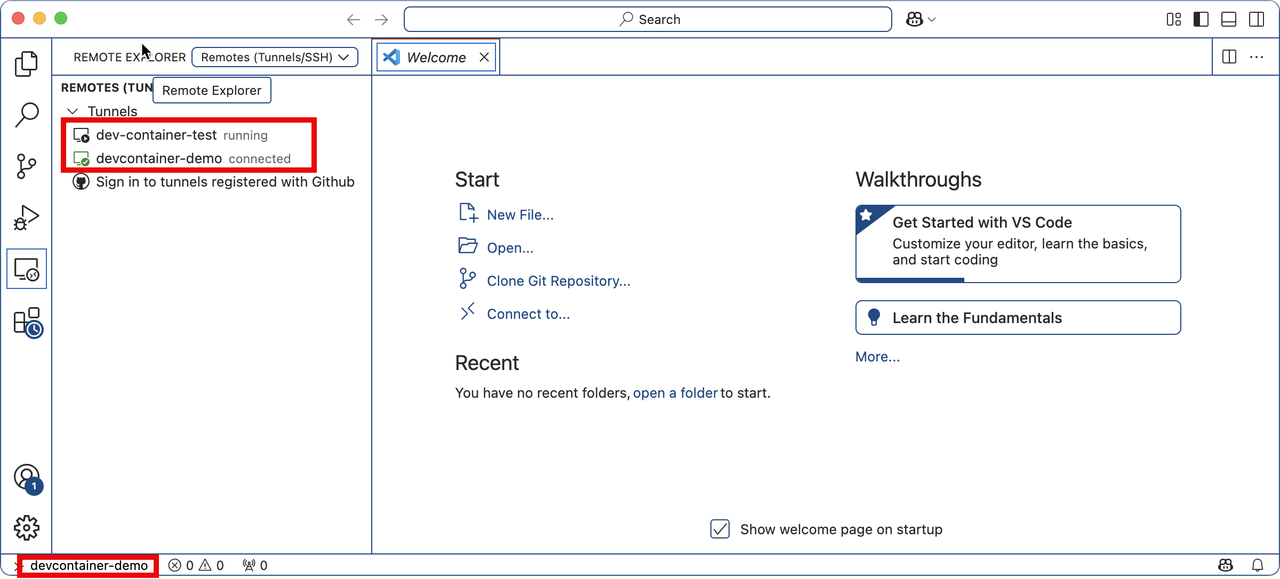Open the Remotes (Tunnels/SSH) dropdown
1280x579 pixels.
[x=275, y=57]
